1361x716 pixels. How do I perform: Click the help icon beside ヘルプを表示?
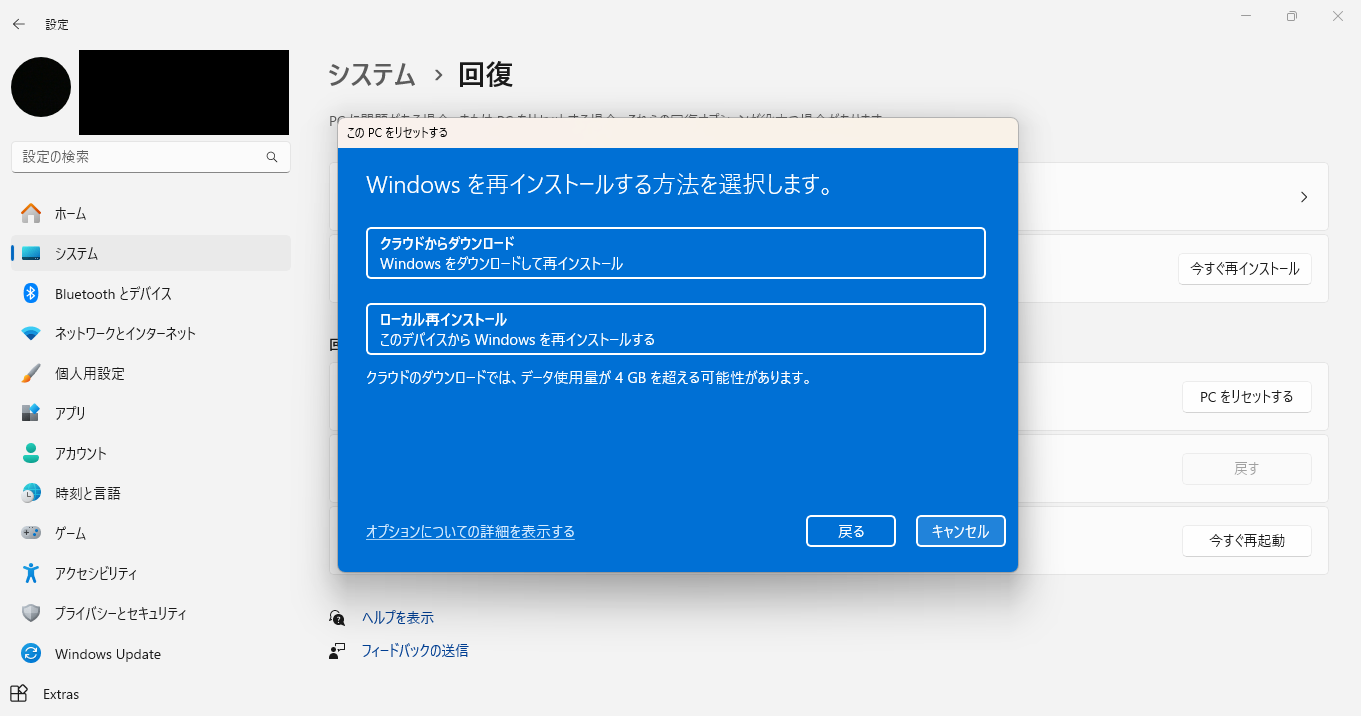pyautogui.click(x=337, y=618)
